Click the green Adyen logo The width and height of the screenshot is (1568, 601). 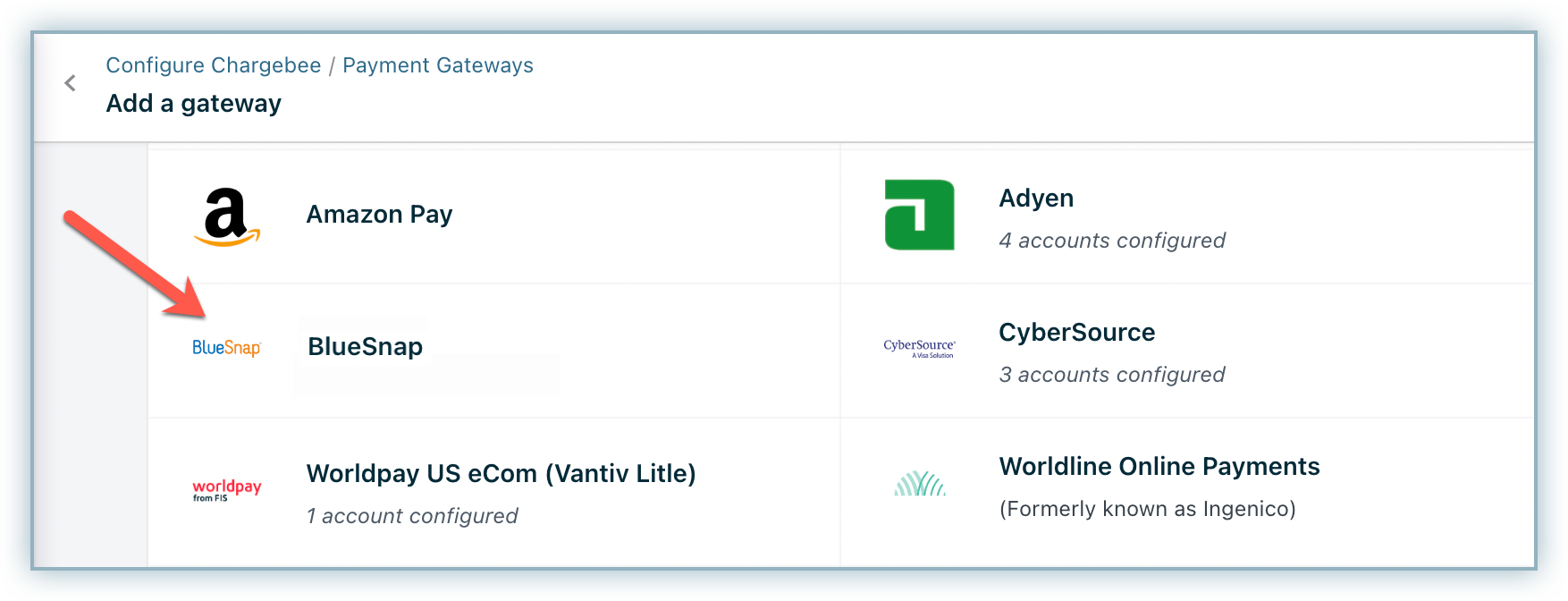(919, 216)
